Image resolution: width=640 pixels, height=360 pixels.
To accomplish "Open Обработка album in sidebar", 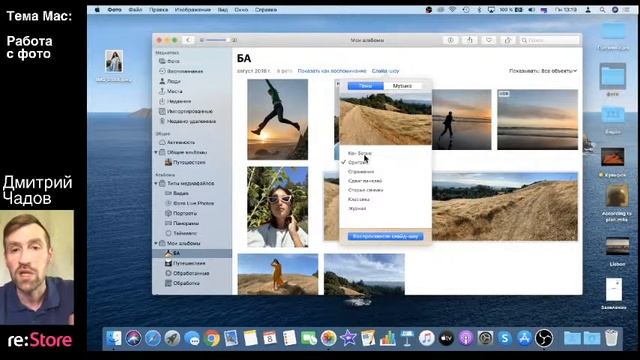I will click(x=186, y=283).
